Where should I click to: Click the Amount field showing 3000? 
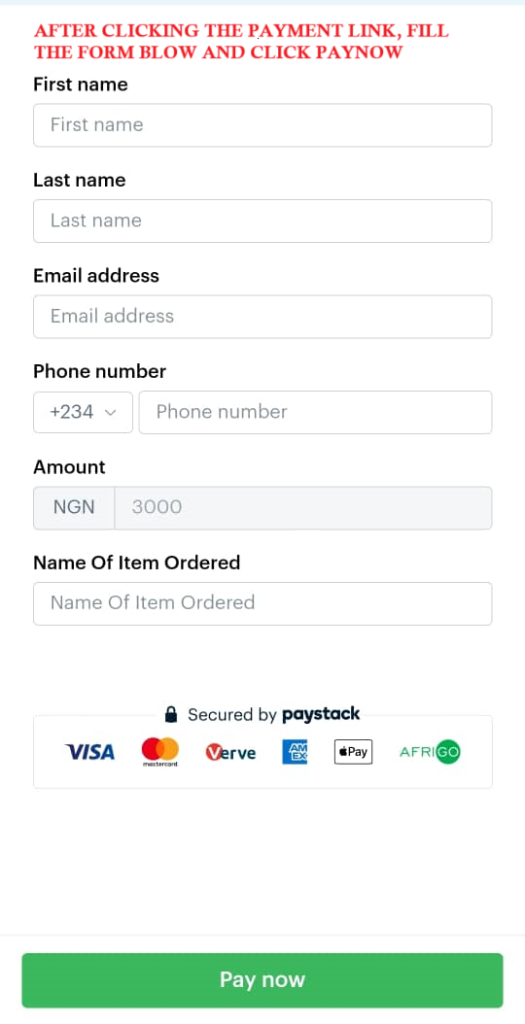coord(303,507)
